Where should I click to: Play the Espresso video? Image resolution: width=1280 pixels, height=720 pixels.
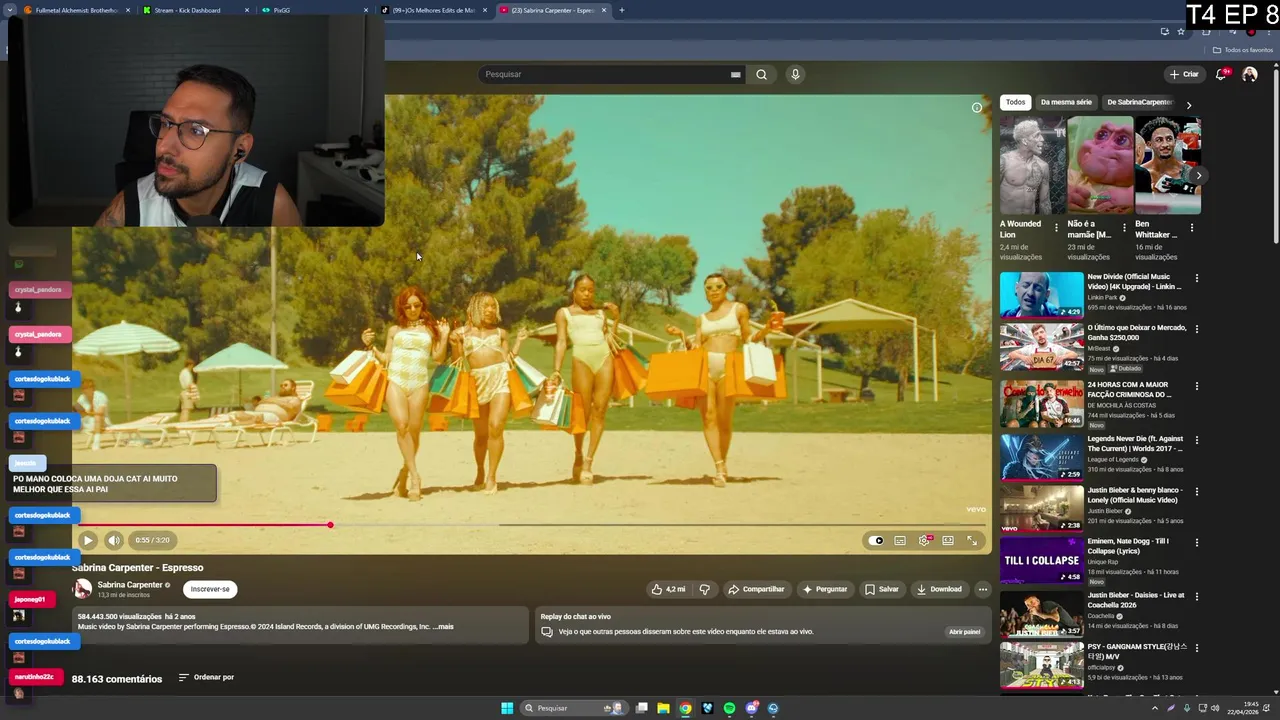click(87, 540)
